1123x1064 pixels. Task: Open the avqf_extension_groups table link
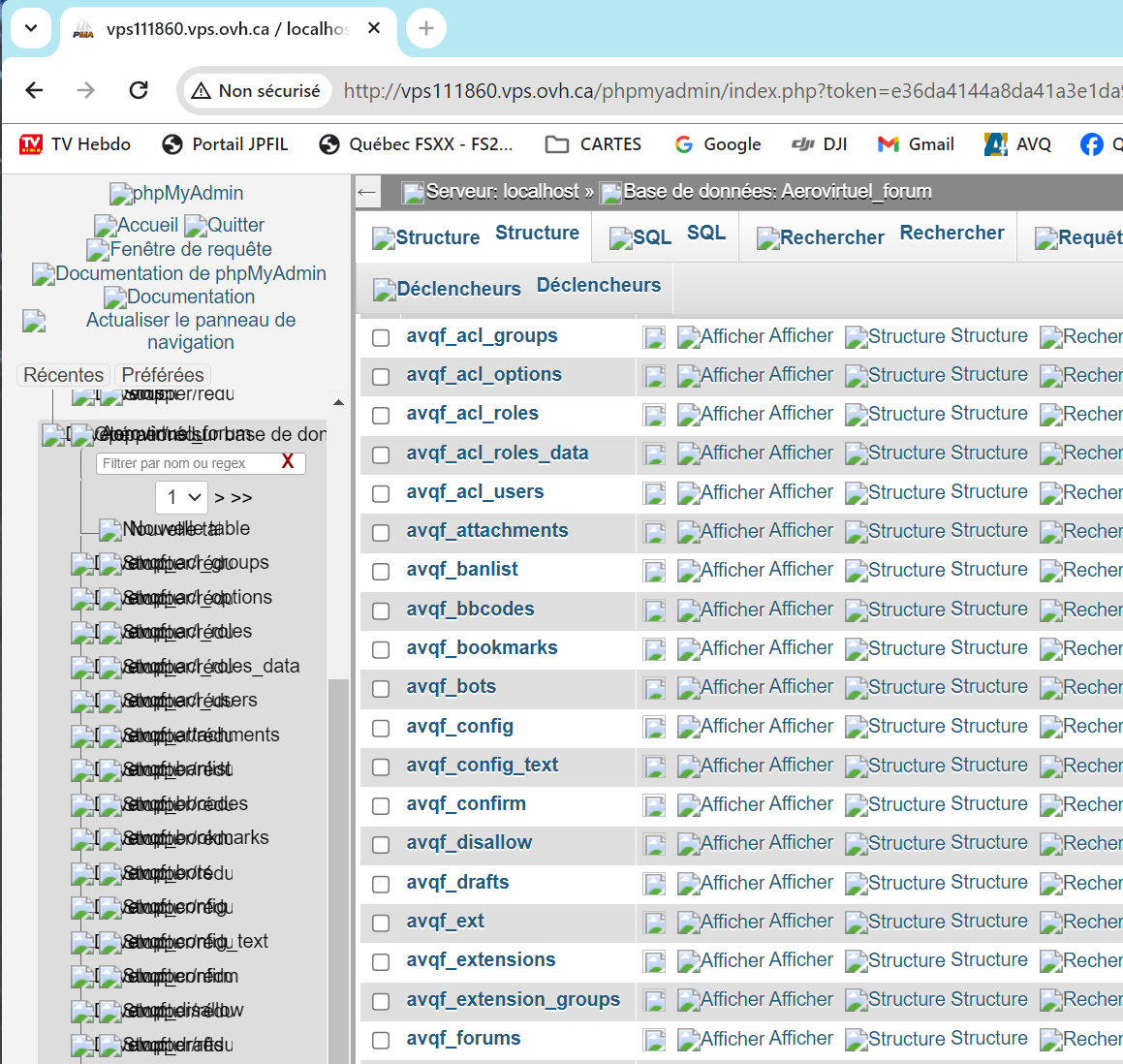pos(513,999)
